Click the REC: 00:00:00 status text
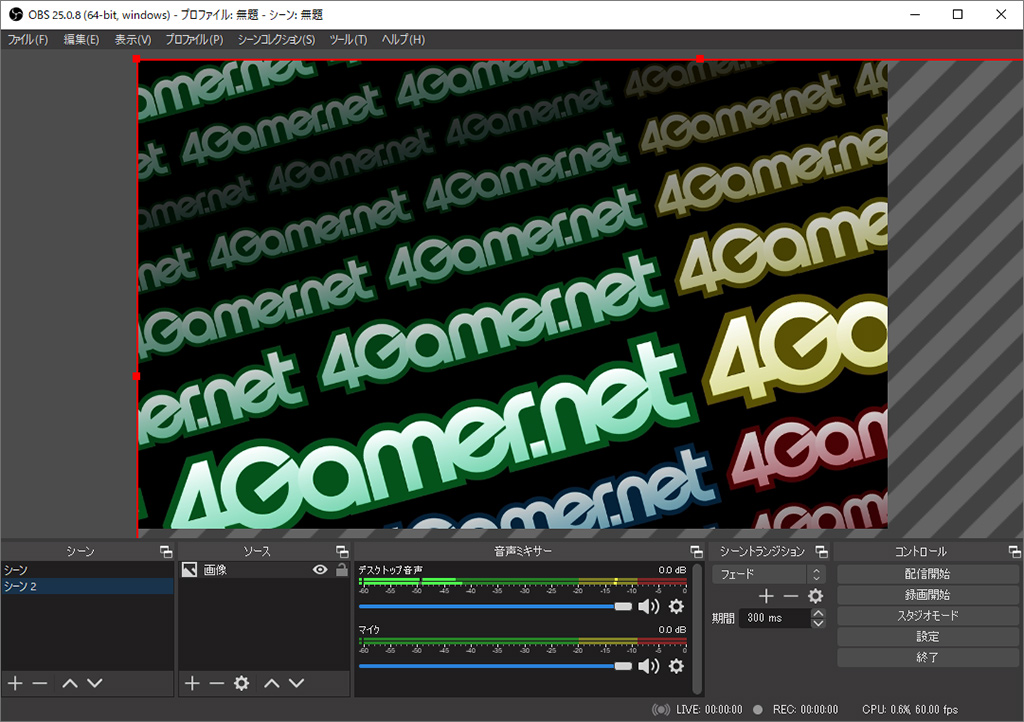The image size is (1024, 722). click(805, 710)
